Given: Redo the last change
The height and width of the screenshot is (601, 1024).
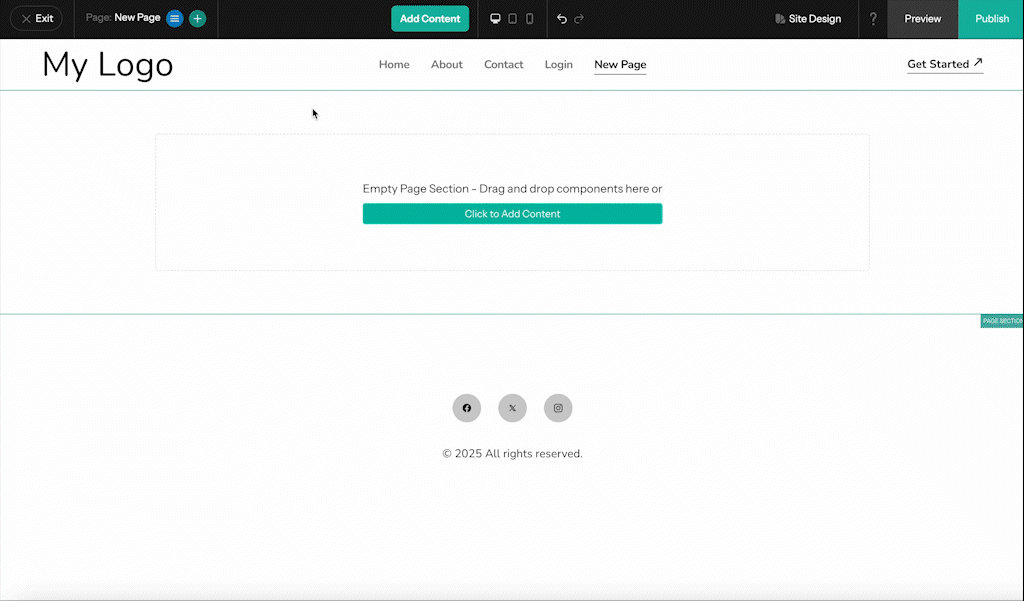Looking at the screenshot, I should click(580, 18).
